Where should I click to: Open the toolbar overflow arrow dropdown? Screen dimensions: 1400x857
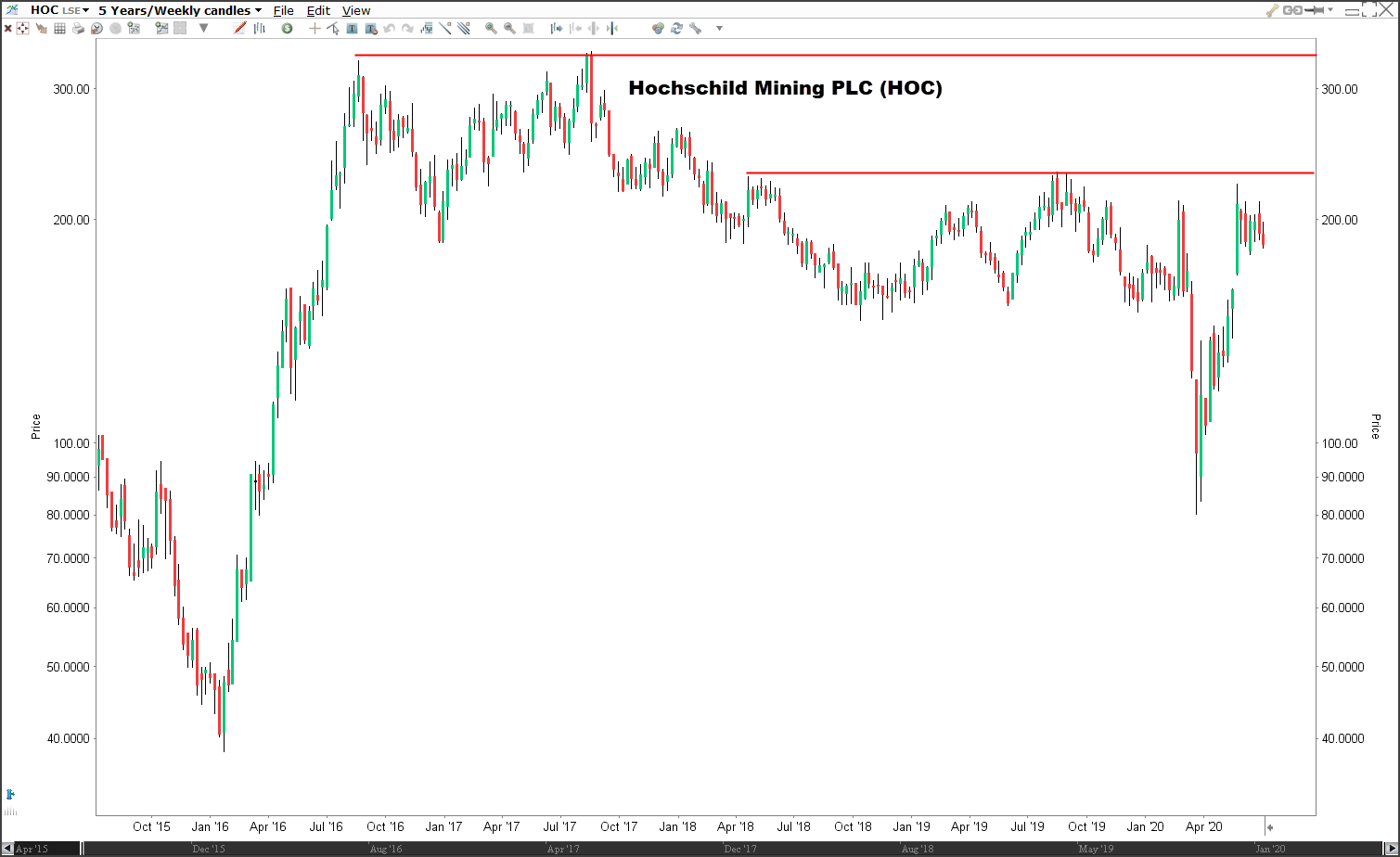(719, 29)
